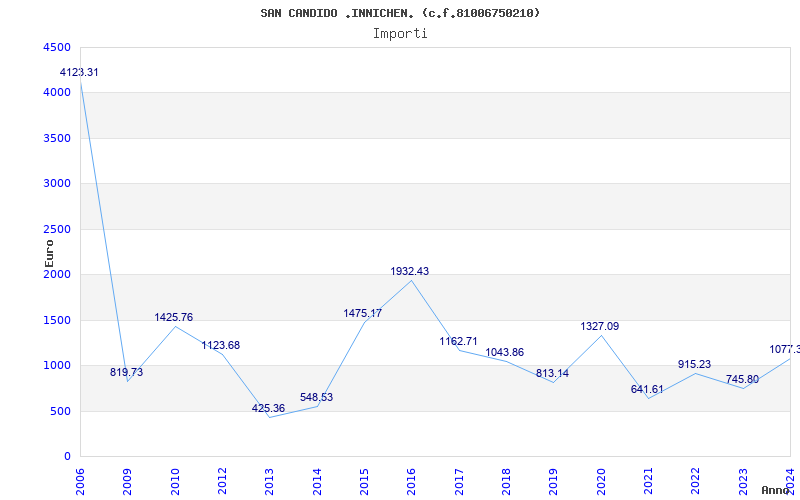The image size is (800, 500).
Task: Select the 1043.86 value label
Action: [x=505, y=353]
